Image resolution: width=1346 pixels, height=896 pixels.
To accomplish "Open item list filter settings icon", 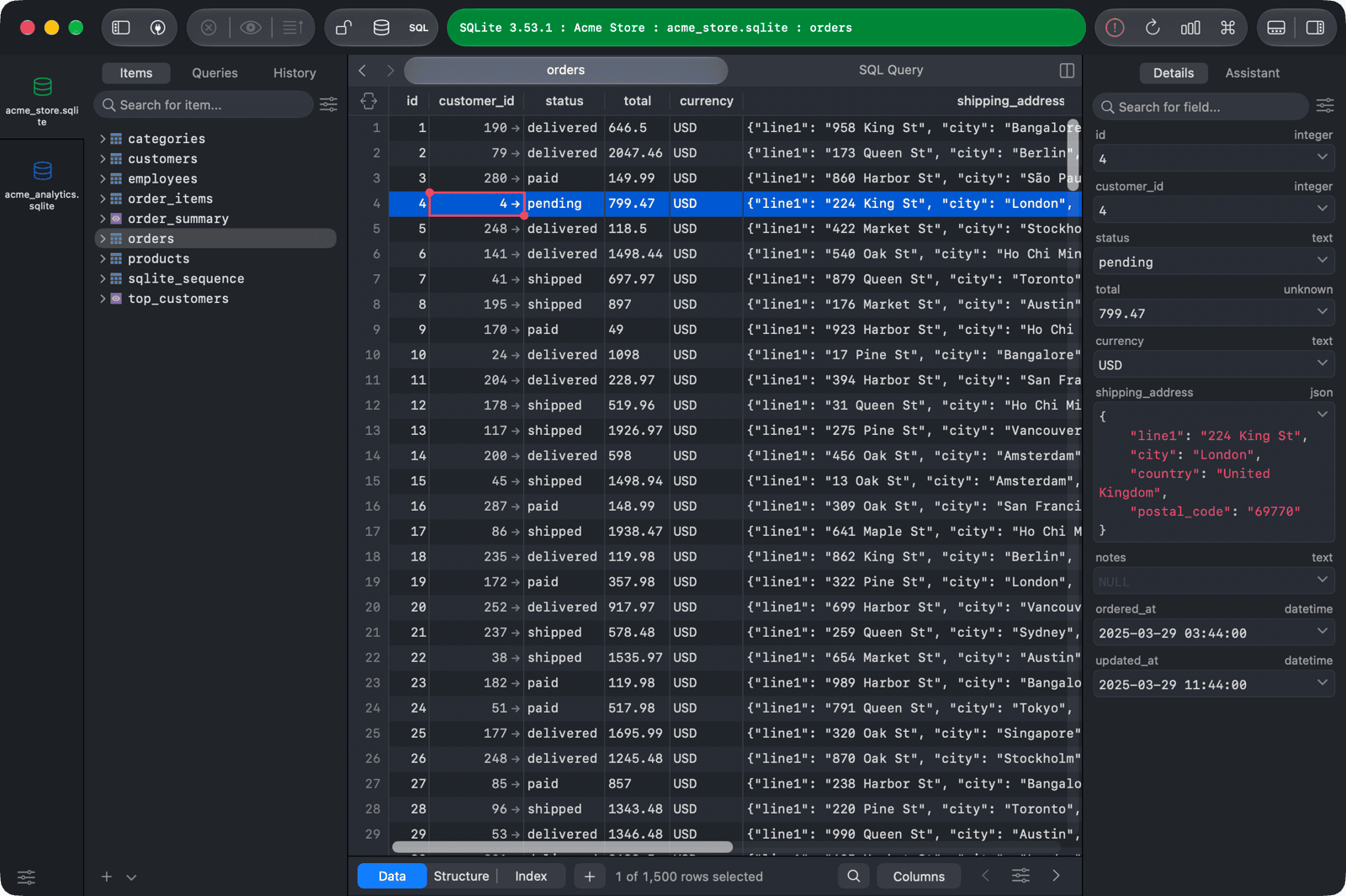I will click(x=329, y=104).
